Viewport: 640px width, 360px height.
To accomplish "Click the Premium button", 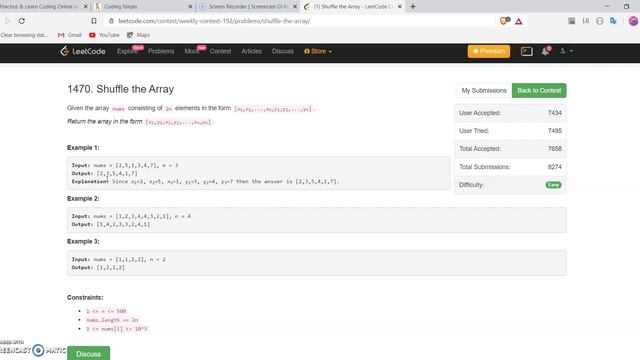I will 489,51.
